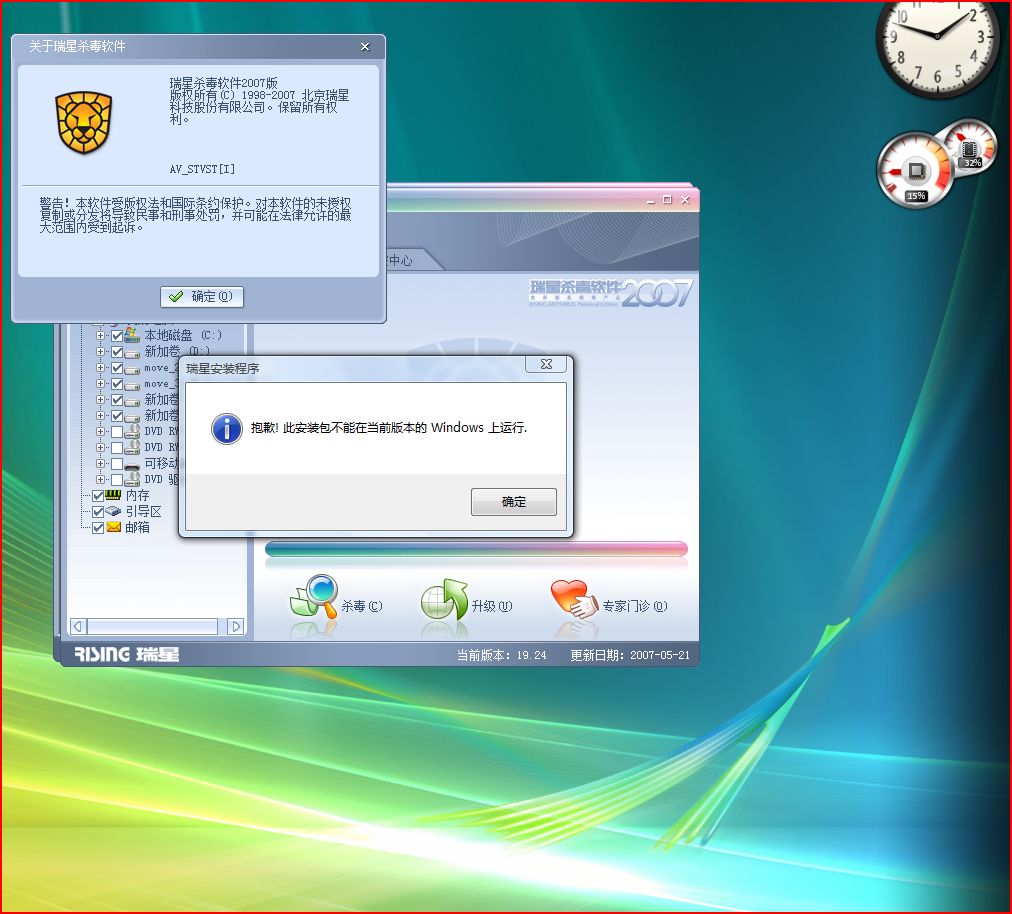Viewport: 1012px width, 914px height.
Task: Click the 当前版本: 19.24 status text
Action: [501, 655]
